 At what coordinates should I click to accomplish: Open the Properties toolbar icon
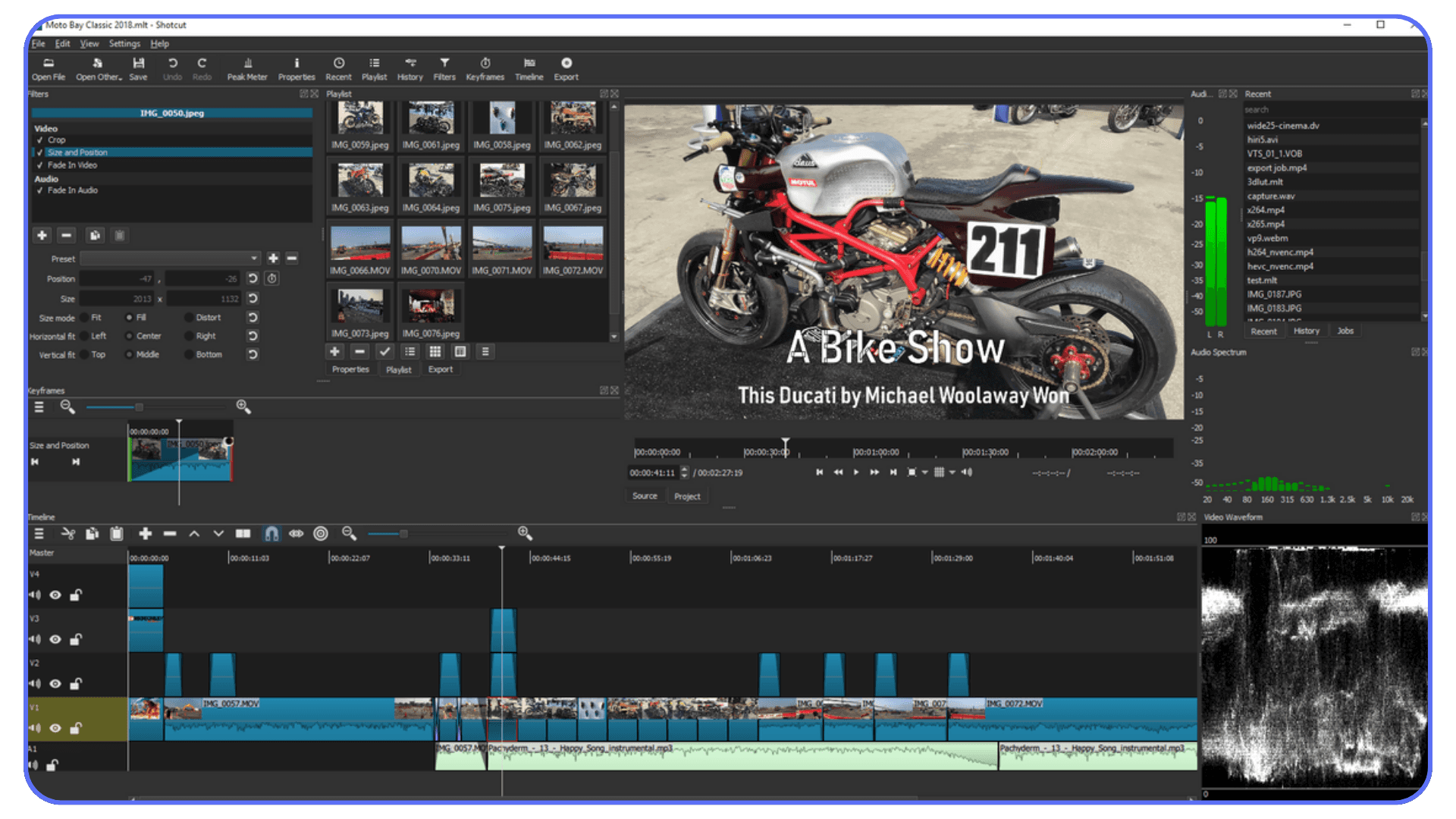tap(297, 68)
